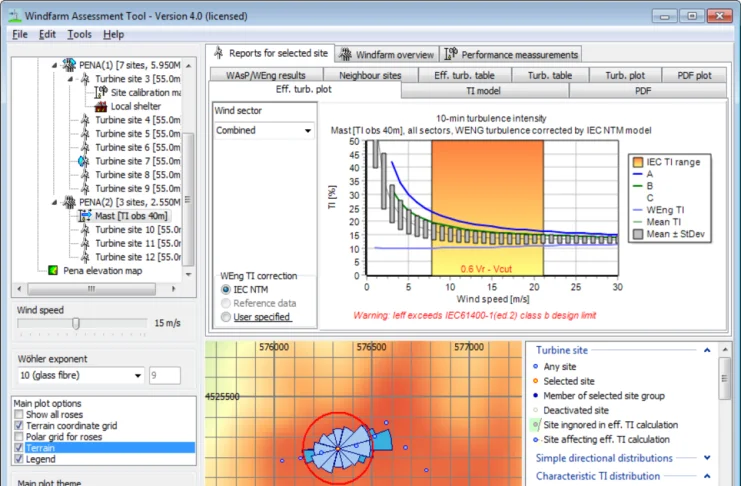Click the PENA(1) windfarm group icon
Viewport: 741px width, 486px height.
[68, 65]
